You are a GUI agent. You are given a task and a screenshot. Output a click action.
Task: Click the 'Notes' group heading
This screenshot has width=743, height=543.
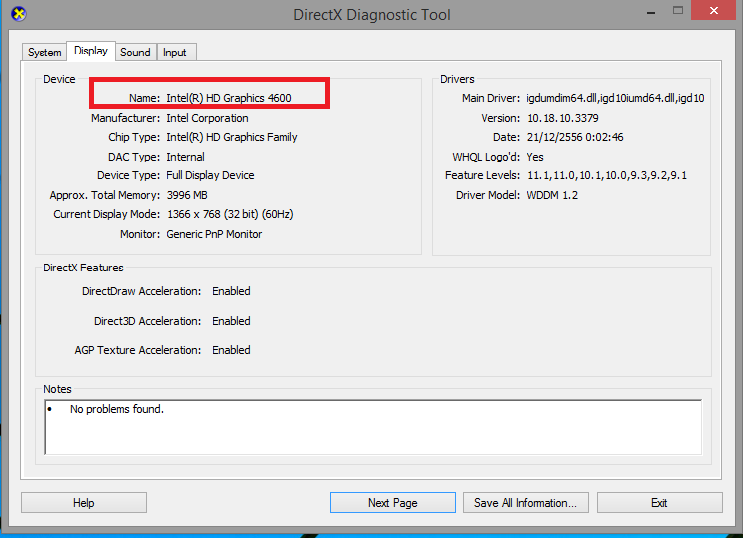pyautogui.click(x=57, y=389)
